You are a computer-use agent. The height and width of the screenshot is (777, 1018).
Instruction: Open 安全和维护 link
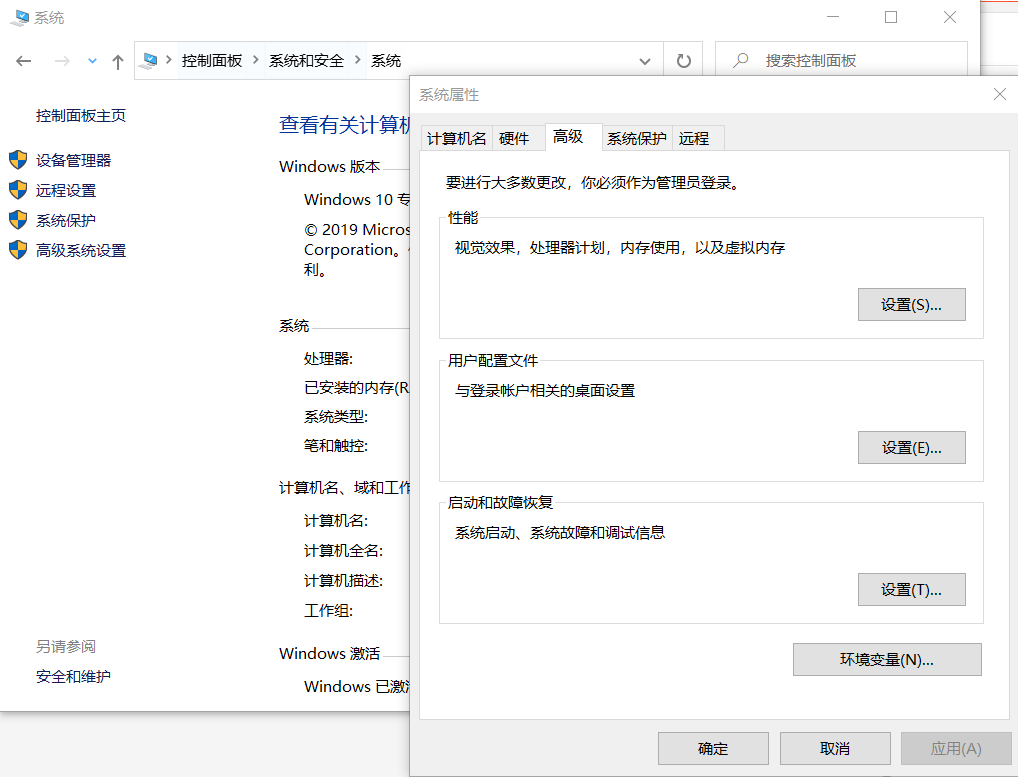(73, 676)
